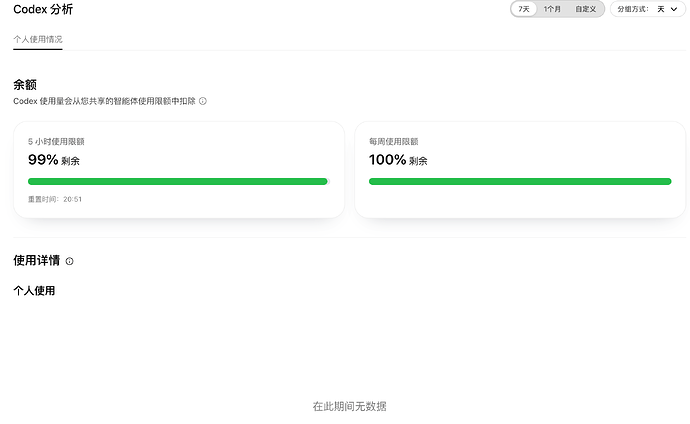
Task: Click the 重置时间: 20:51 label
Action: coord(55,199)
